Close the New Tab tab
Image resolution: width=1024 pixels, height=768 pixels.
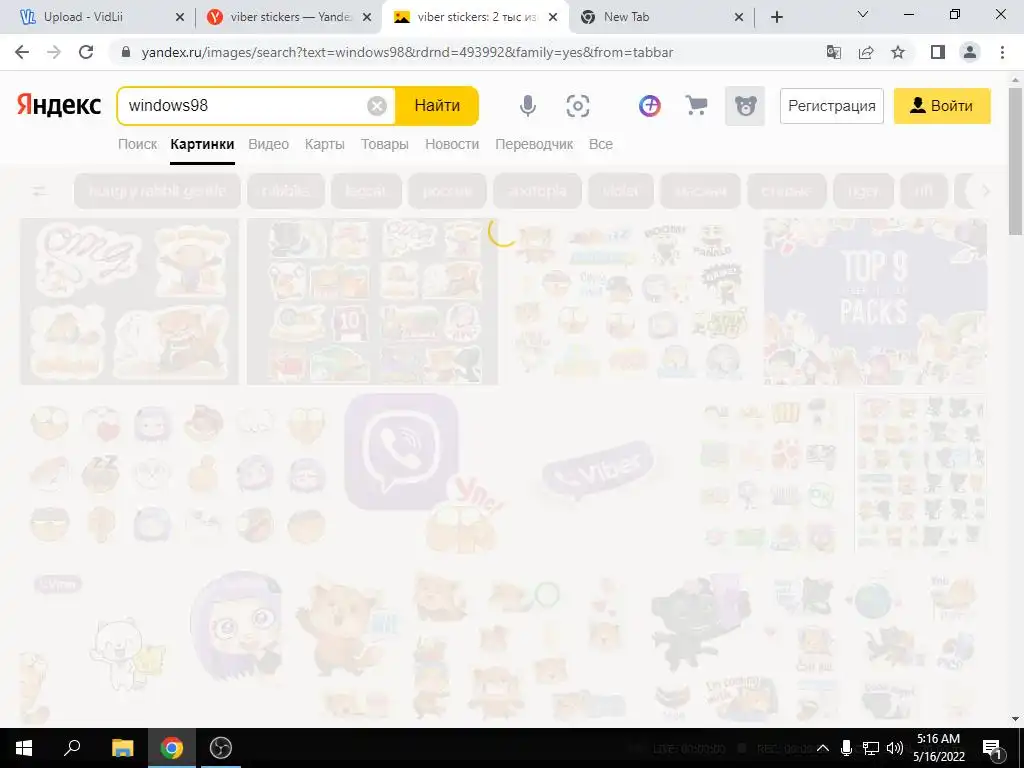click(x=739, y=18)
